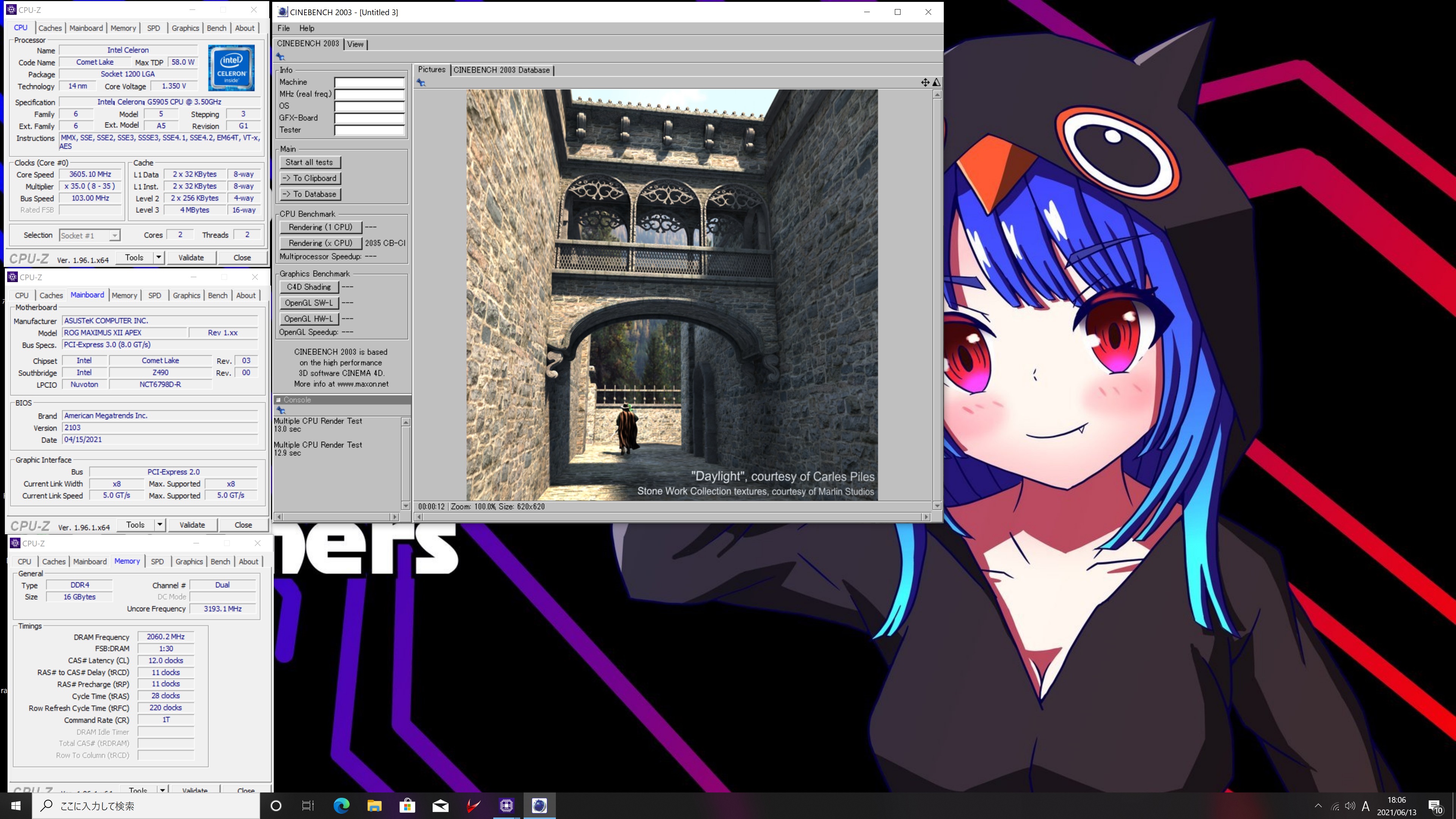
Task: Click Close button in Mainboard CPU-Z window
Action: pyautogui.click(x=243, y=524)
